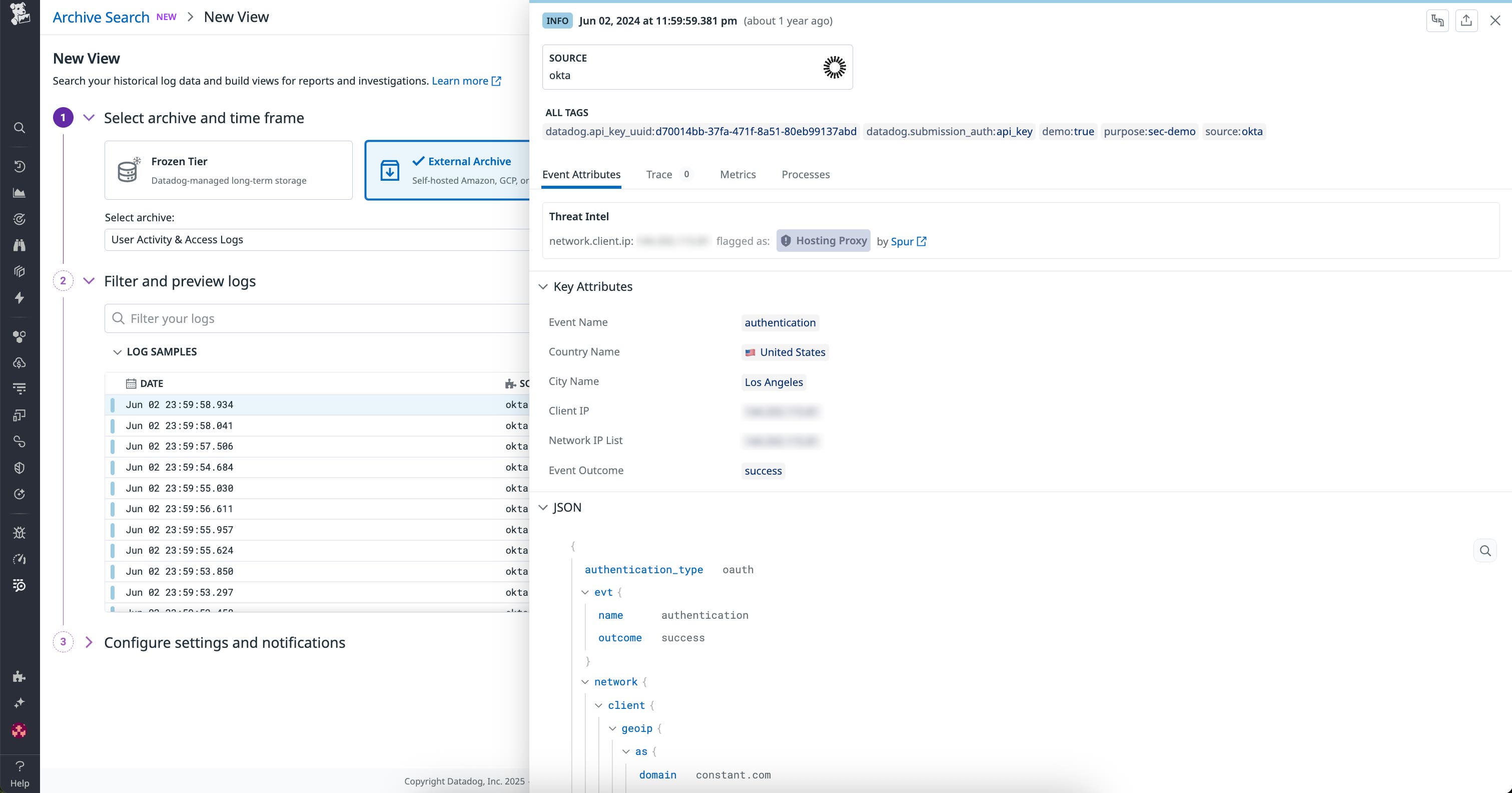Collapse the Key Attributes section
This screenshot has height=793, width=1512.
(x=543, y=287)
